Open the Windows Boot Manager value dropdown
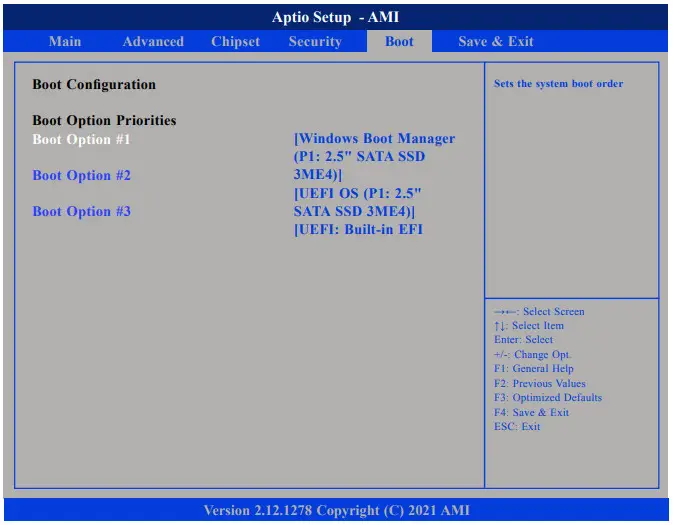The height and width of the screenshot is (525, 673). (x=374, y=156)
